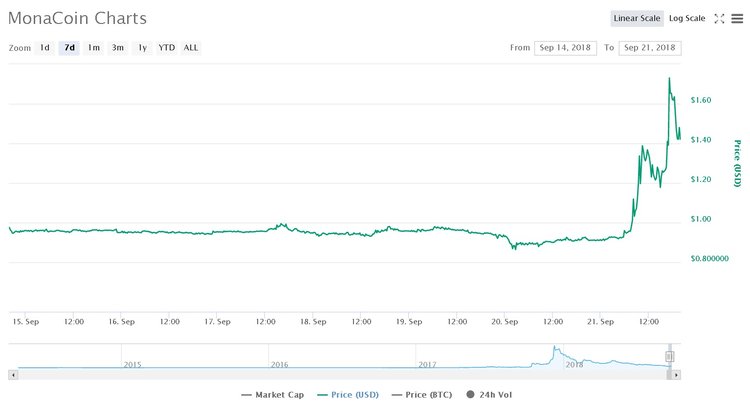This screenshot has height=403, width=750.
Task: Click the 24h Vol legend dot
Action: [x=470, y=394]
